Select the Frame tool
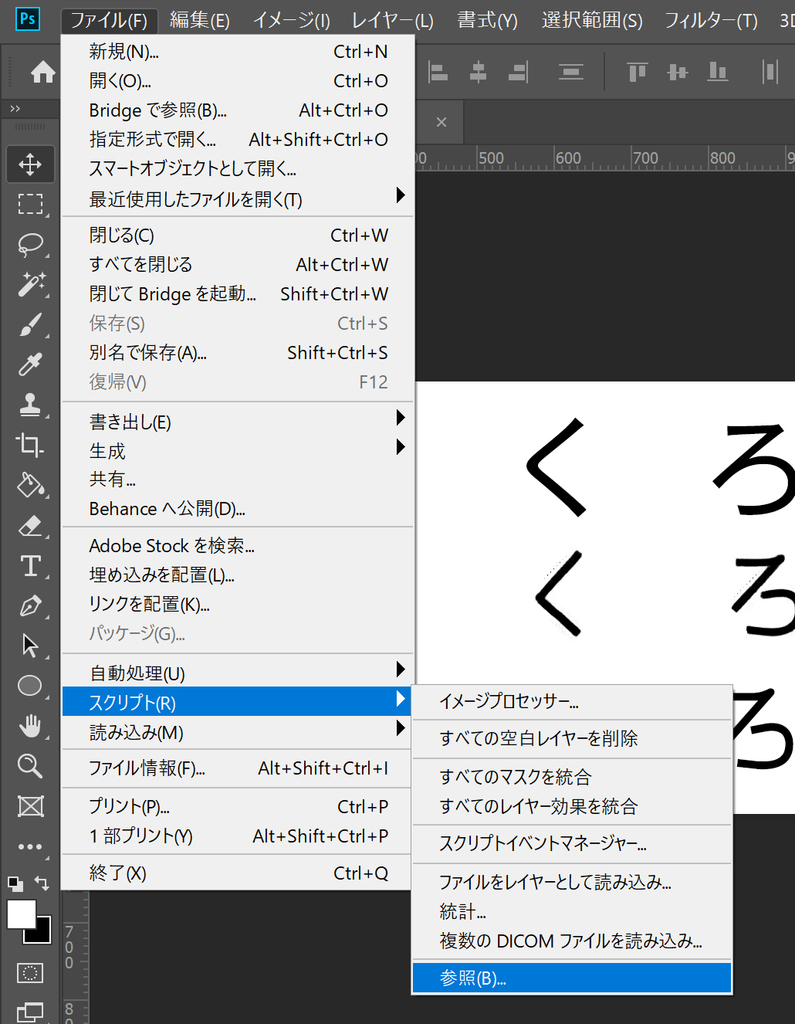The width and height of the screenshot is (795, 1024). pyautogui.click(x=30, y=807)
